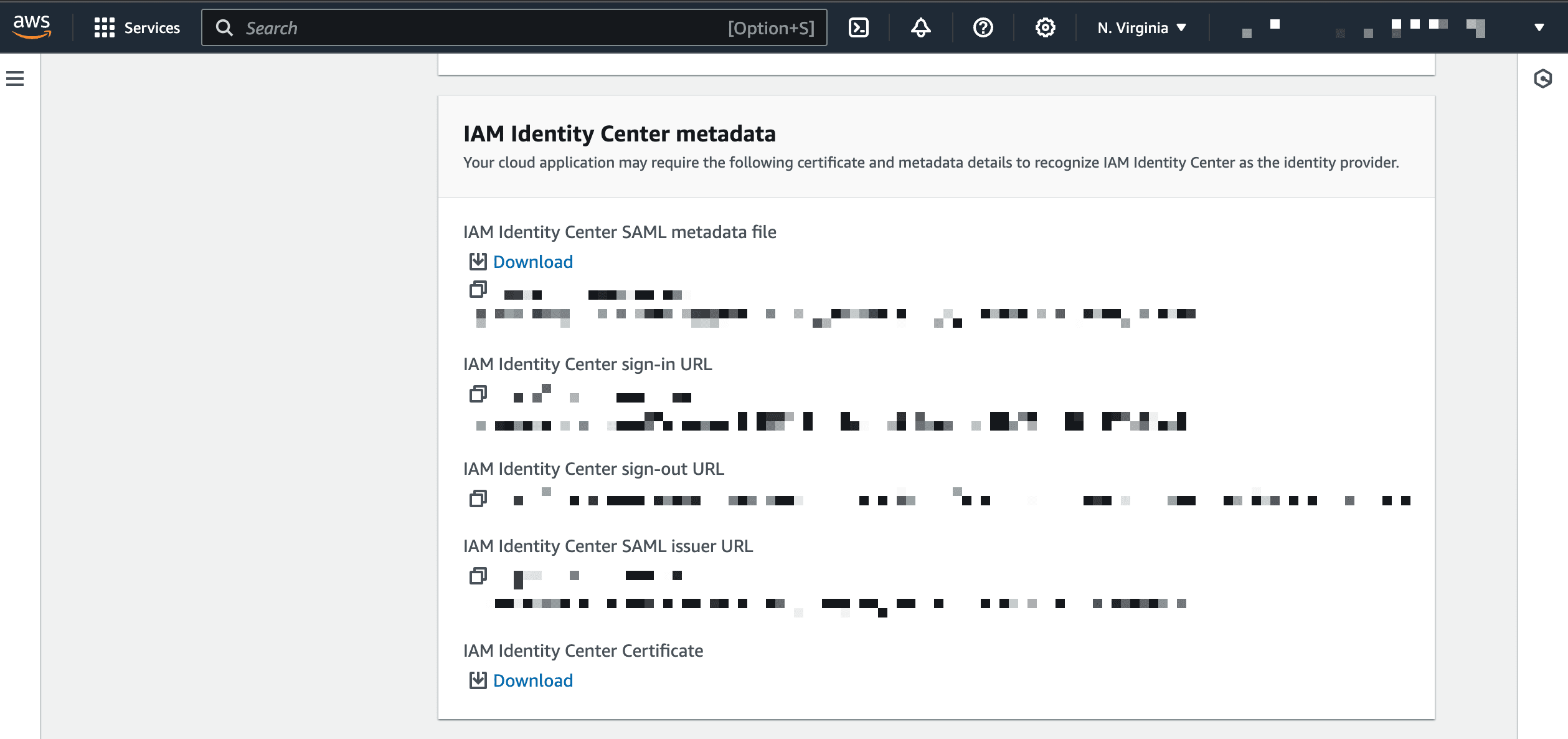Image resolution: width=1568 pixels, height=739 pixels.
Task: Open the AWS console home via logo
Action: coord(36,27)
